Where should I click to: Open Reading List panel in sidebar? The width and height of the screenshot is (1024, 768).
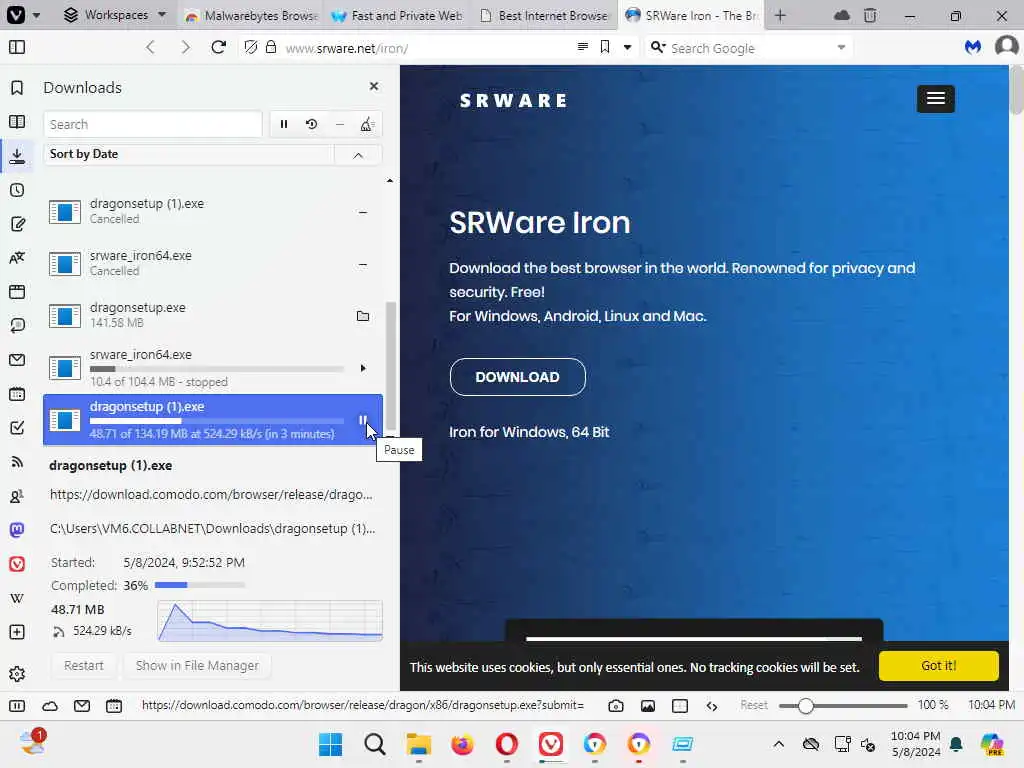17,122
